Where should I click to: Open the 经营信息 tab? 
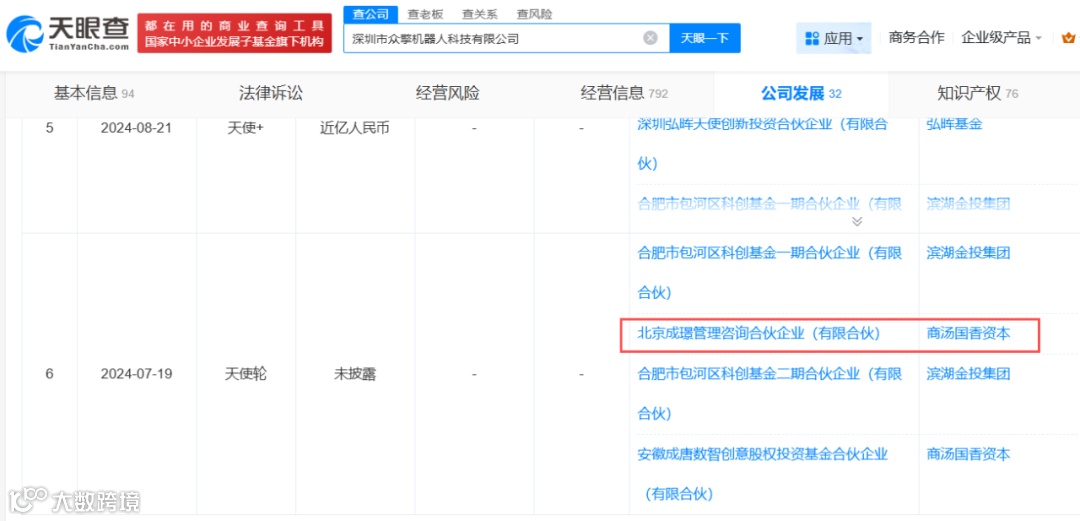(x=624, y=93)
